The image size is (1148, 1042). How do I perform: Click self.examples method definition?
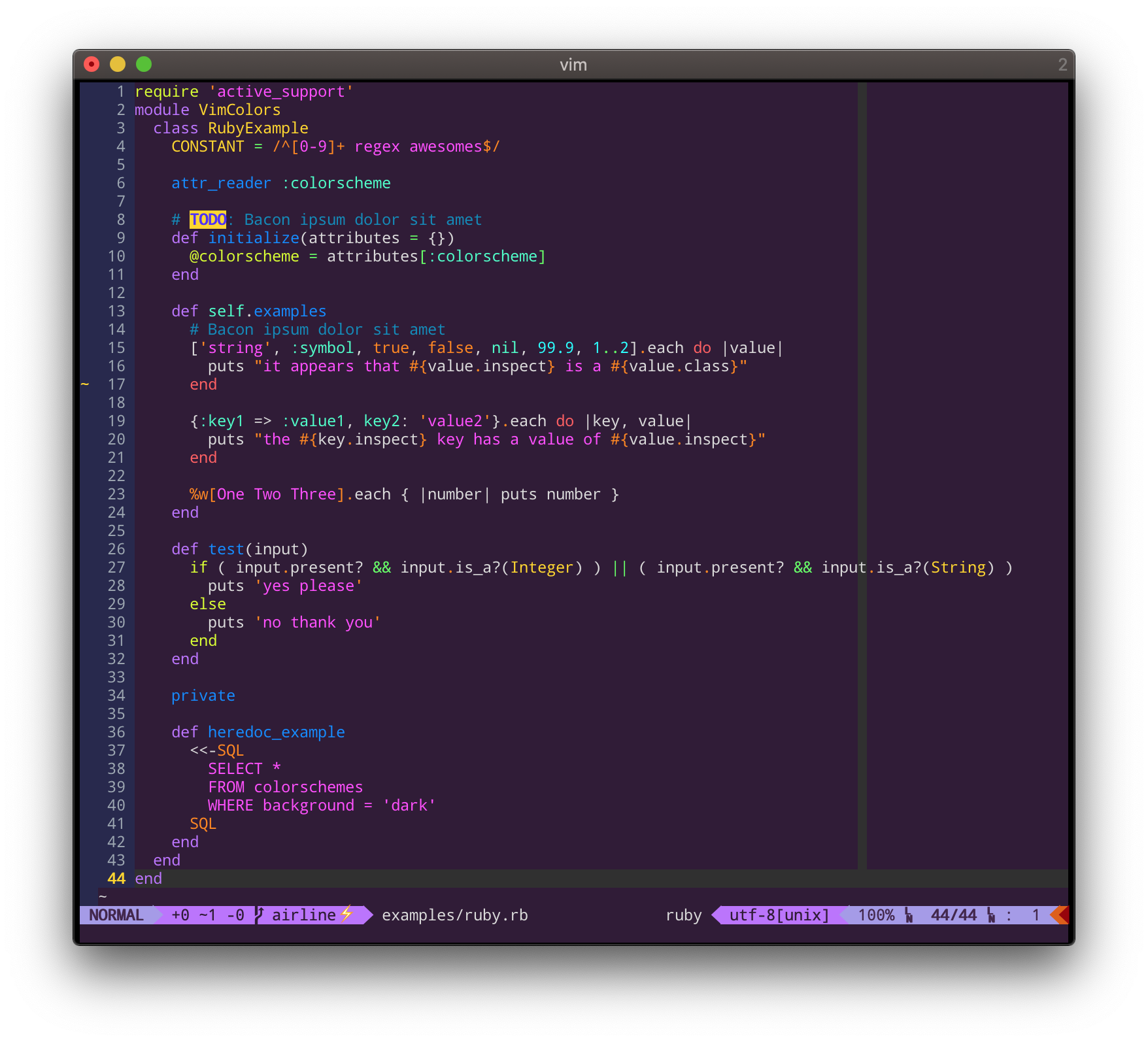(267, 312)
